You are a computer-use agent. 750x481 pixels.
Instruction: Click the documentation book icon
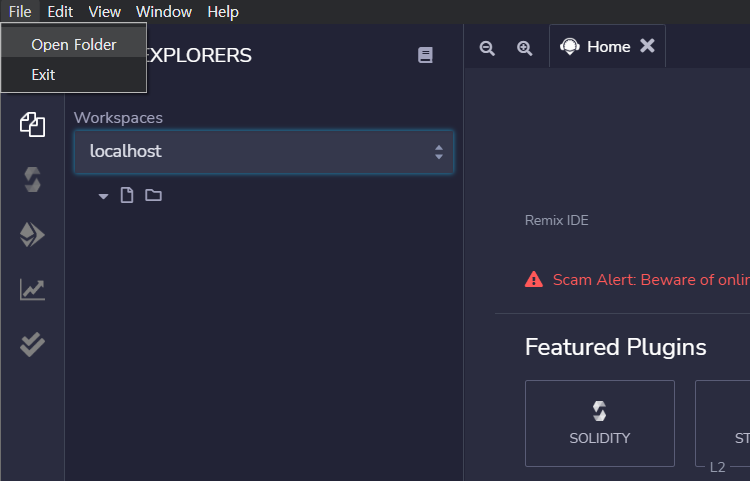[425, 55]
